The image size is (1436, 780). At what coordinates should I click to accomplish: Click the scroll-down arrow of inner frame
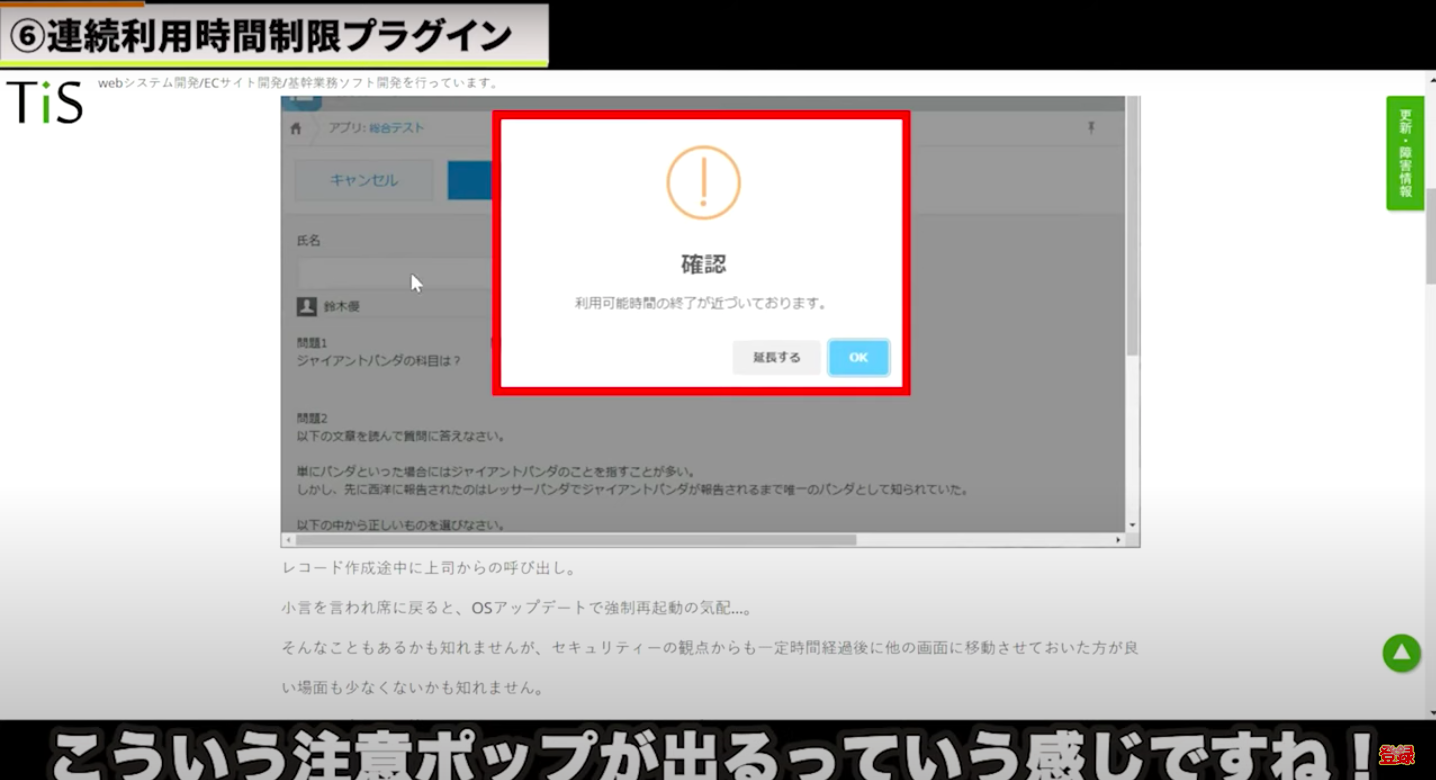pos(1132,525)
